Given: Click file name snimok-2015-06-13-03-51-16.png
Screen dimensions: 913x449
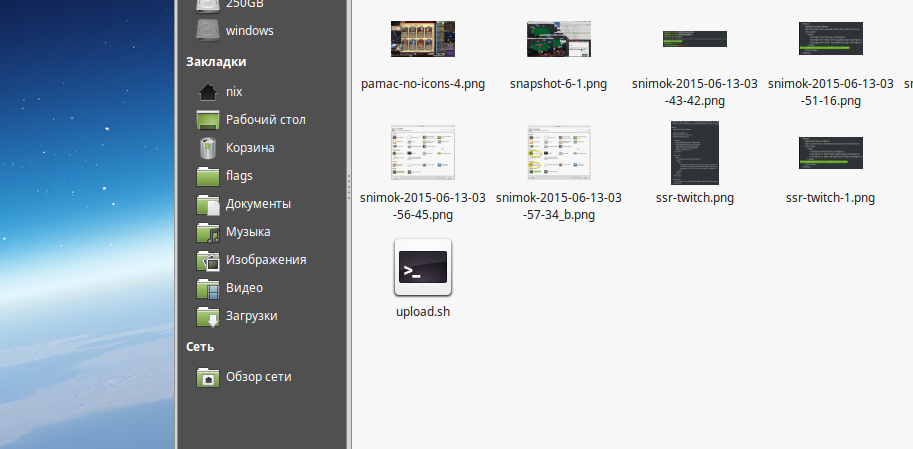Looking at the screenshot, I should (x=831, y=93).
